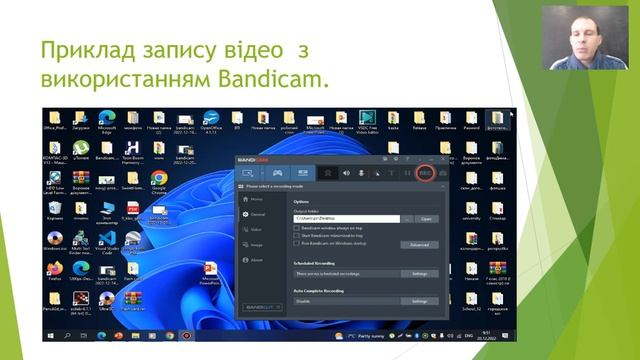Viewport: 640px width, 360px height.
Task: Select Windows.iso disc icon on desktop
Action: (x=55, y=241)
